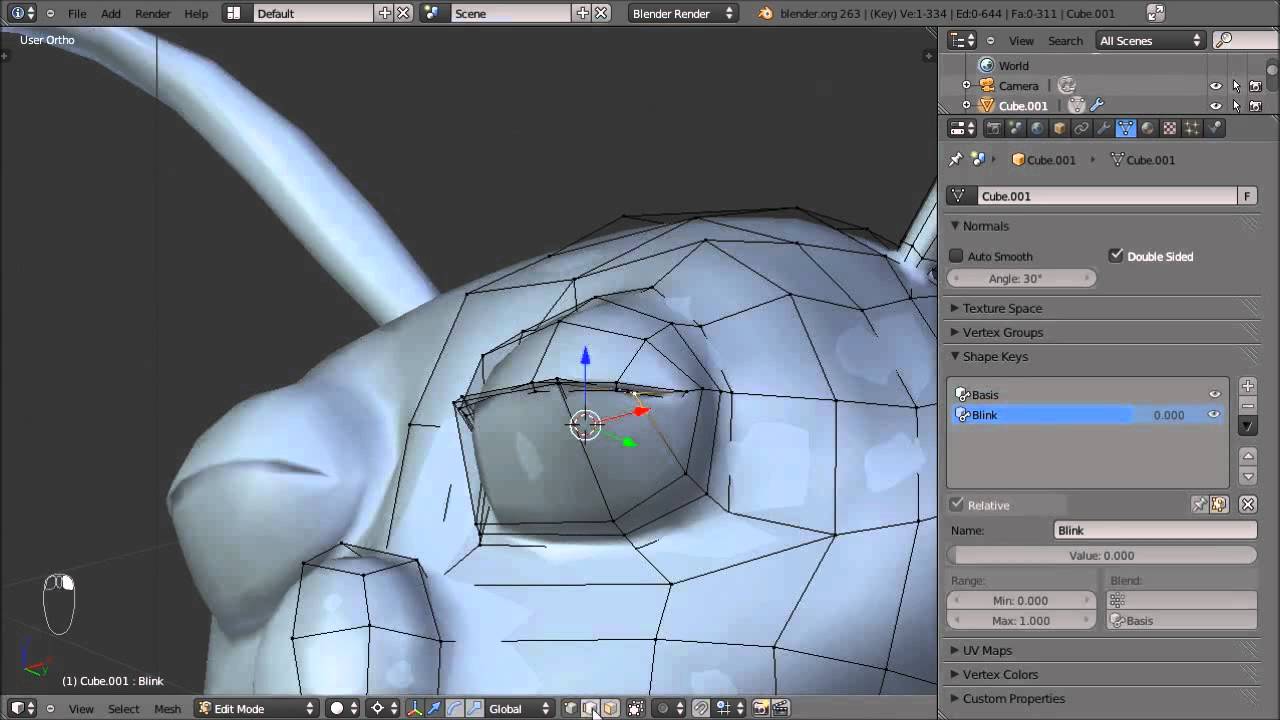Toggle Limit selection to visible icon
The height and width of the screenshot is (720, 1280).
(635, 708)
